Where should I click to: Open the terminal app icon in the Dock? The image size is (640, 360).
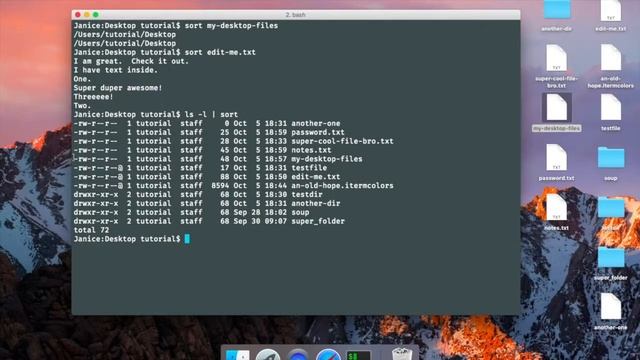[x=358, y=355]
